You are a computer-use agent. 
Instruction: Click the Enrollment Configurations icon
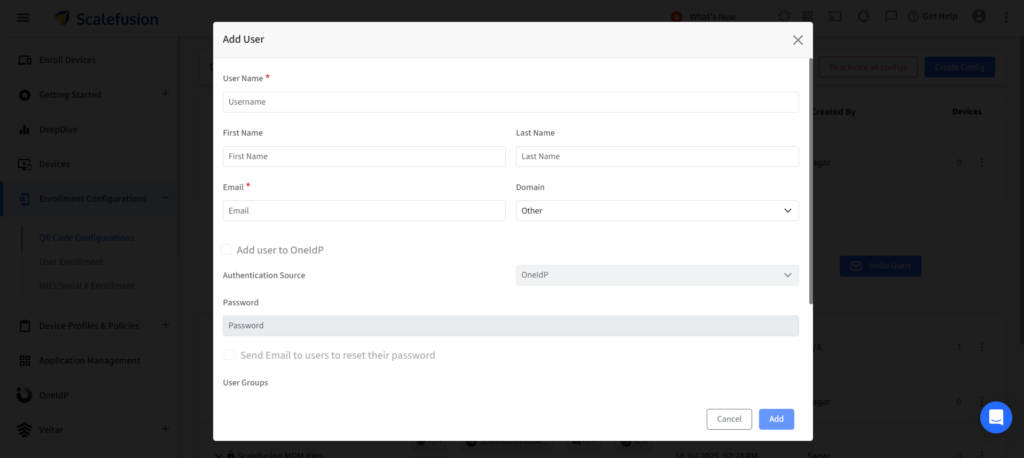(24, 199)
